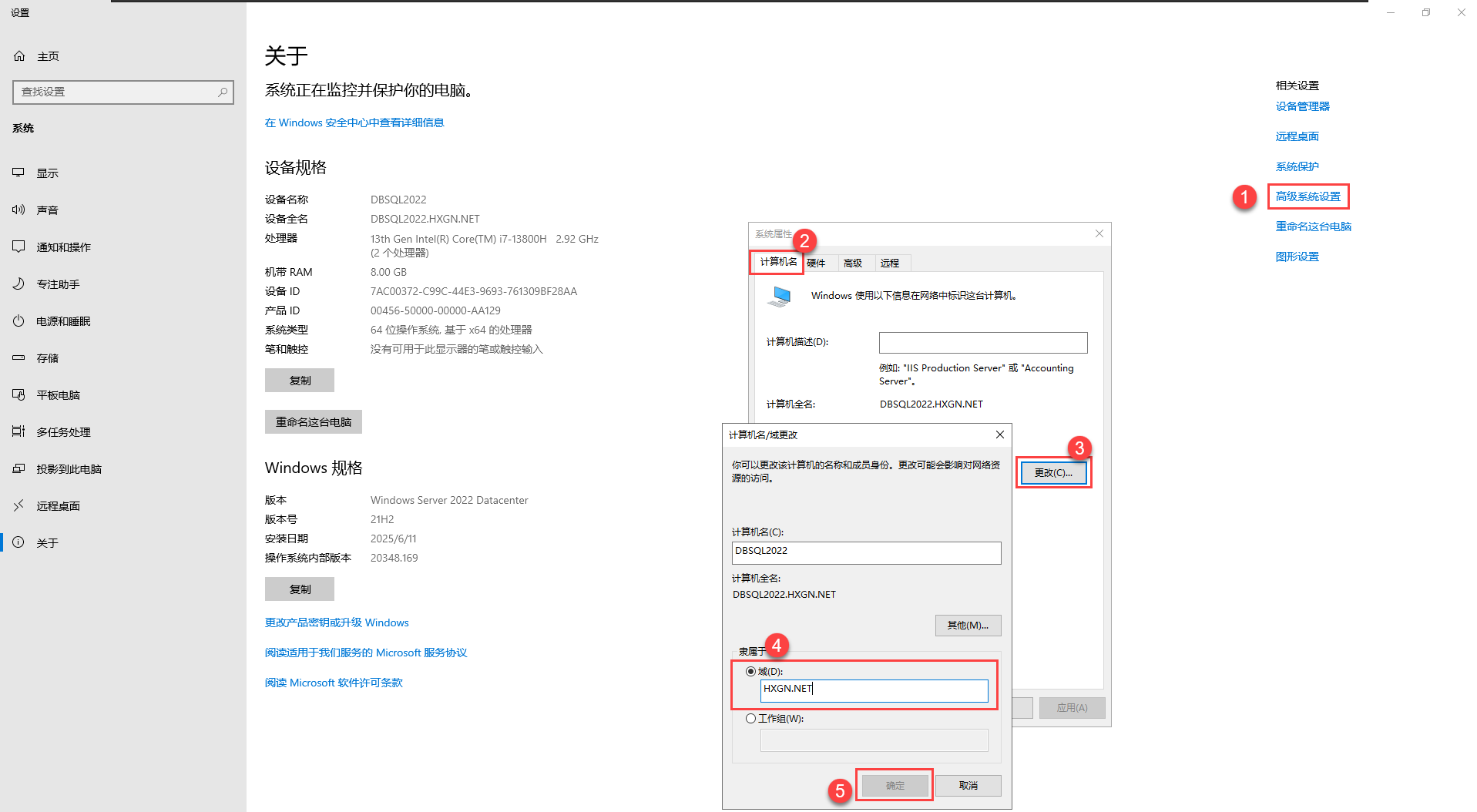Open Focus assist moon icon
The height and width of the screenshot is (812, 1477).
pos(18,284)
